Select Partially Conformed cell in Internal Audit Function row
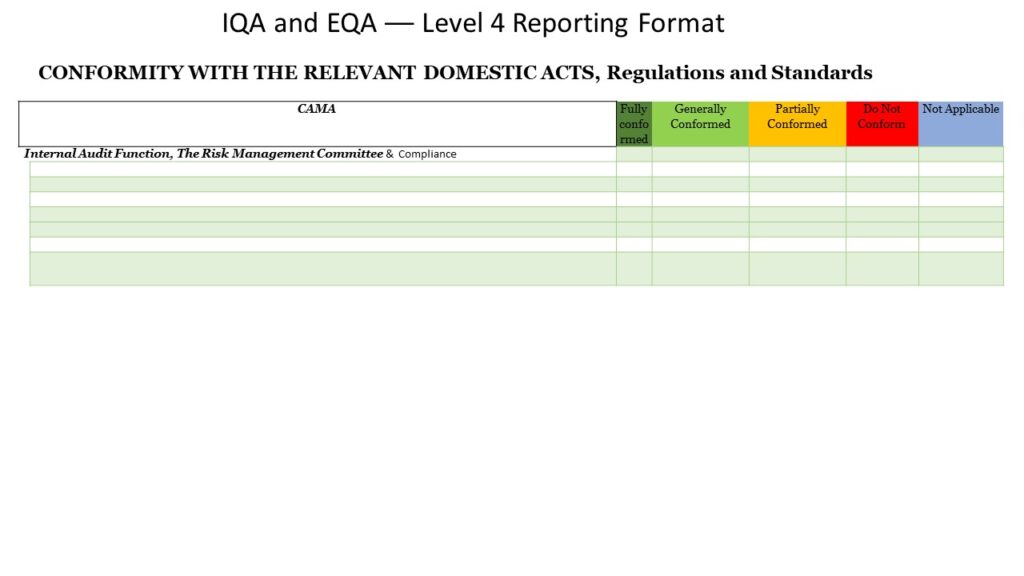The width and height of the screenshot is (1024, 576). point(797,154)
